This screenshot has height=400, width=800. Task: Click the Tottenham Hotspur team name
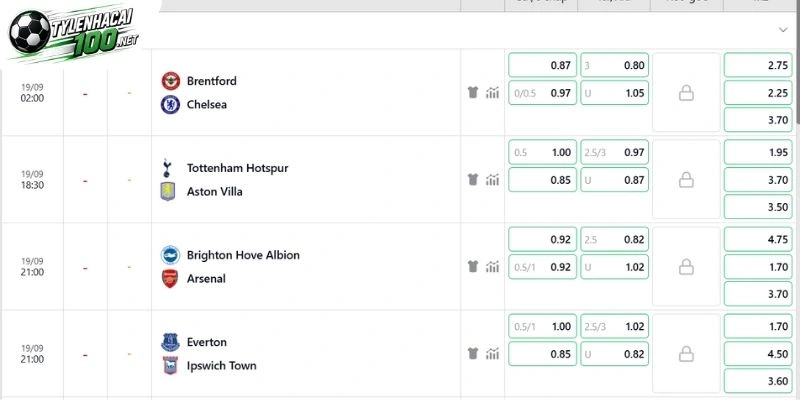coord(237,168)
